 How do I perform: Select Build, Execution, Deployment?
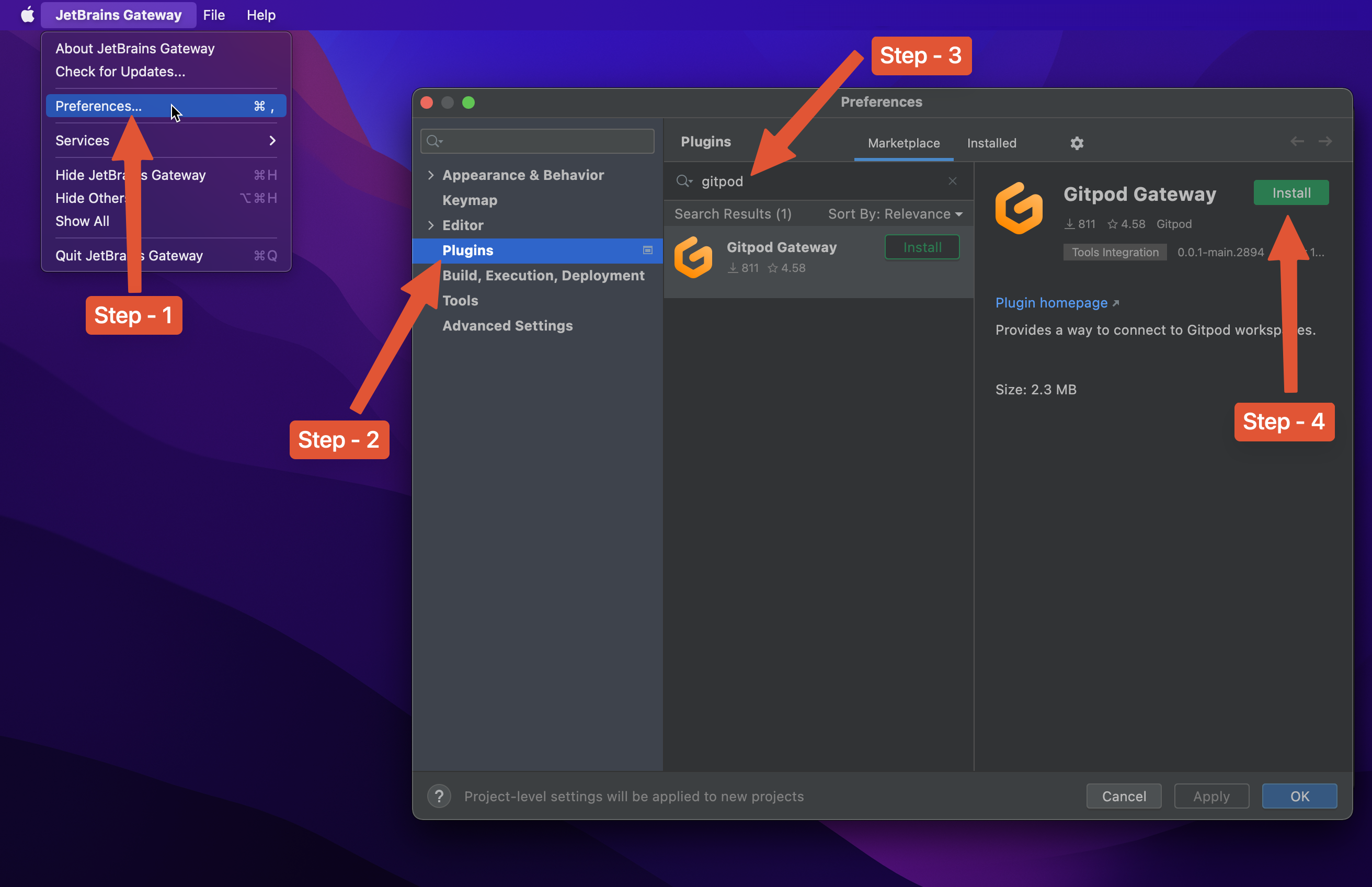click(x=536, y=275)
